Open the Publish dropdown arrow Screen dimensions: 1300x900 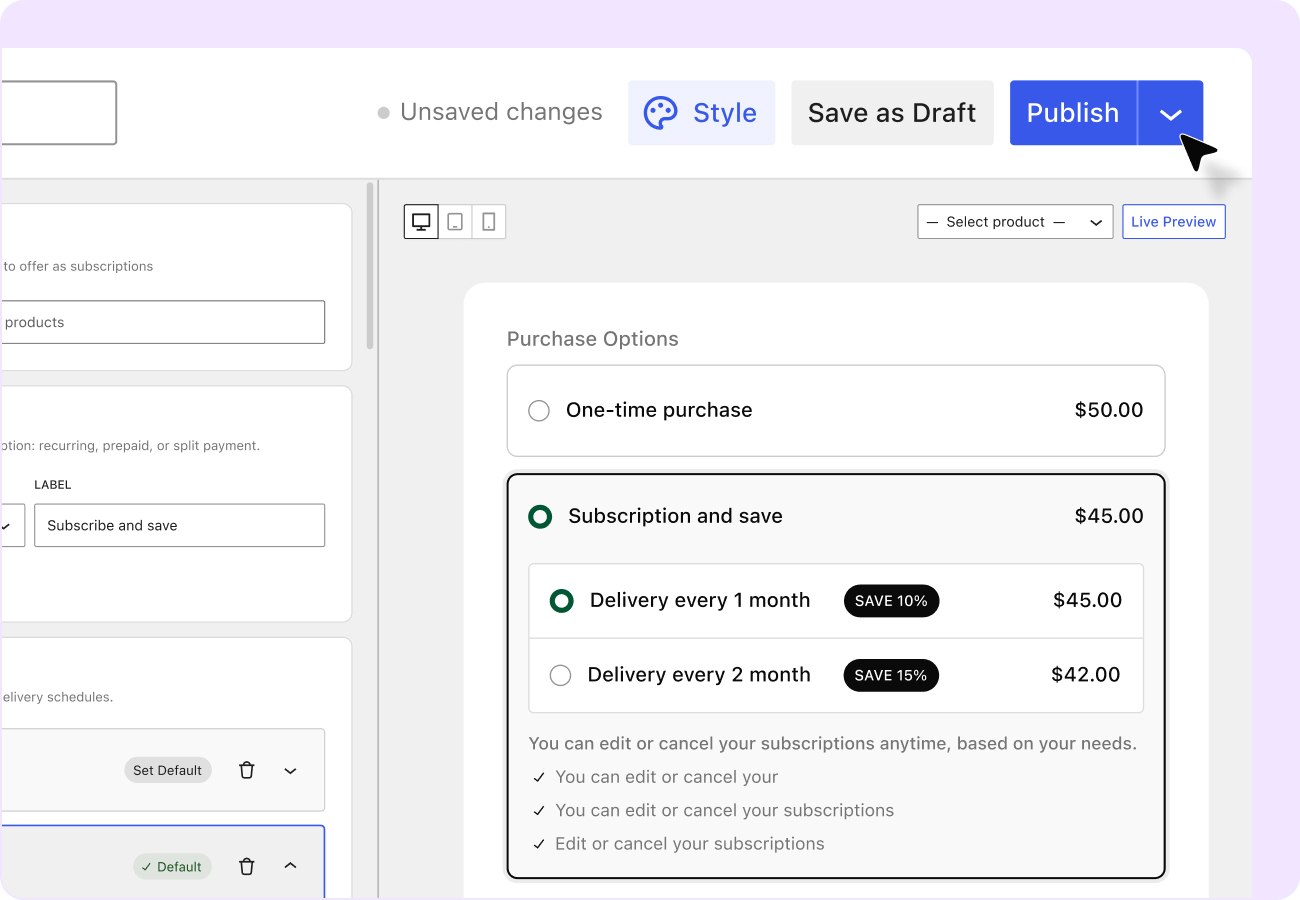(1171, 113)
